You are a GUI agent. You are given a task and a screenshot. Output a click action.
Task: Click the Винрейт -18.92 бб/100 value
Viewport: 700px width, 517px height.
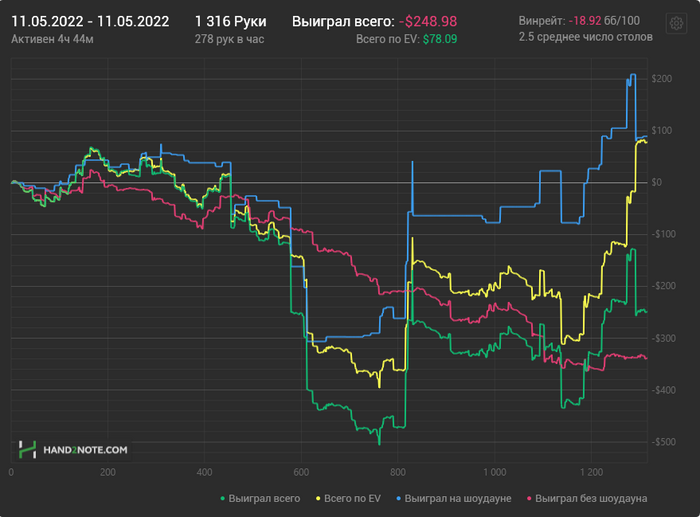(x=604, y=21)
